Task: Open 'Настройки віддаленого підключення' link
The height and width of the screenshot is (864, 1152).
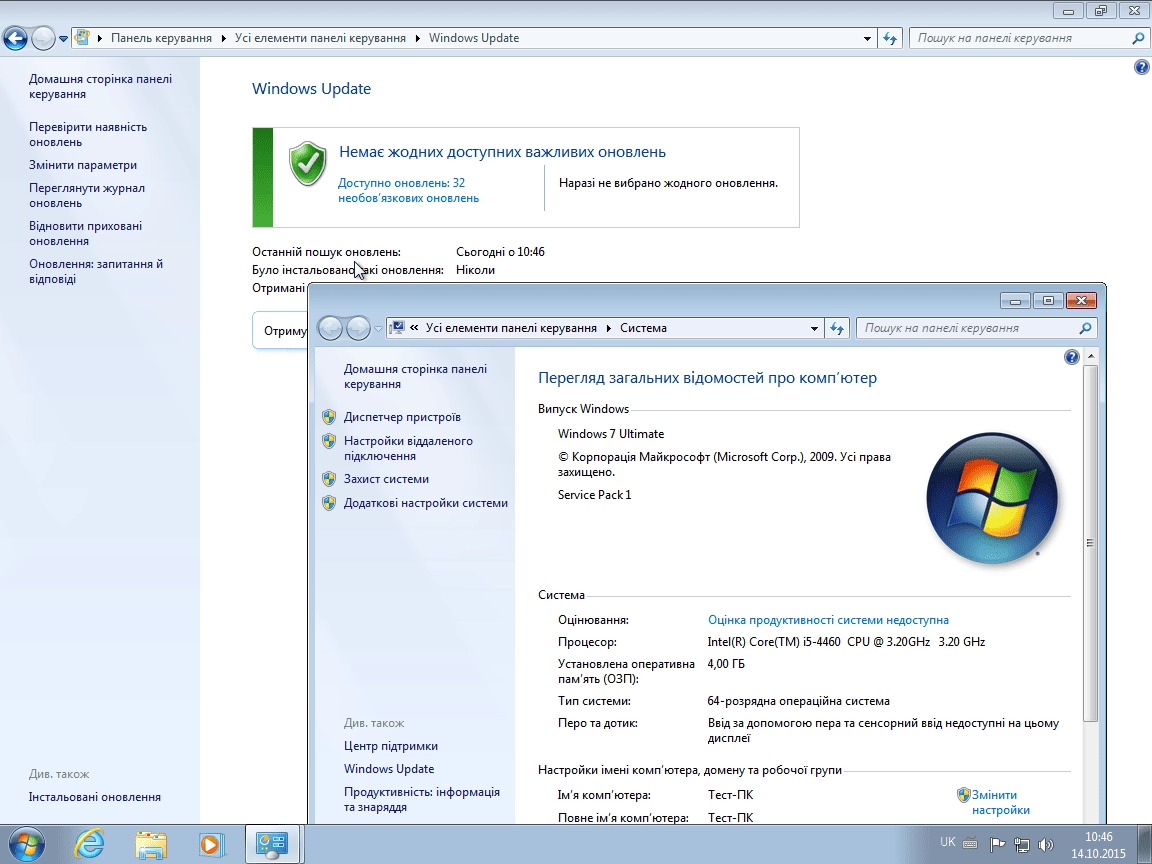Action: tap(408, 448)
